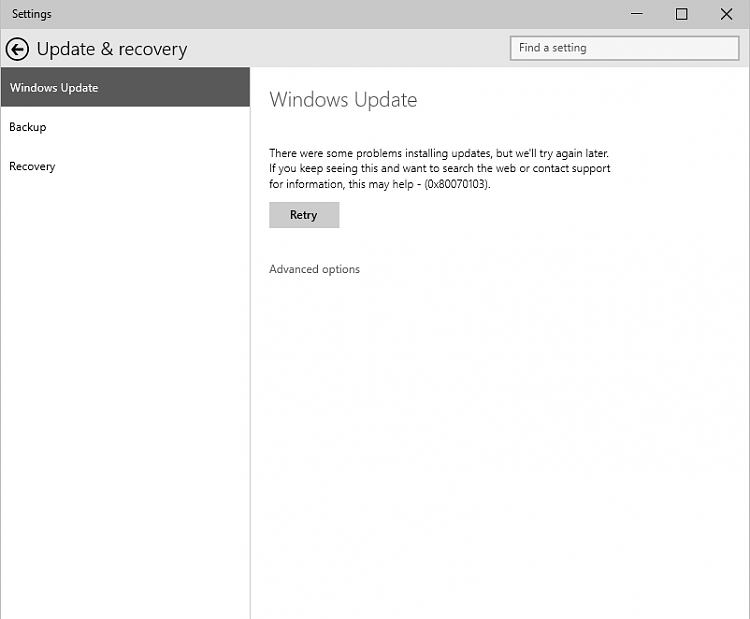Screen dimensions: 750x619
Task: Open the Backup section
Action: pyautogui.click(x=125, y=127)
